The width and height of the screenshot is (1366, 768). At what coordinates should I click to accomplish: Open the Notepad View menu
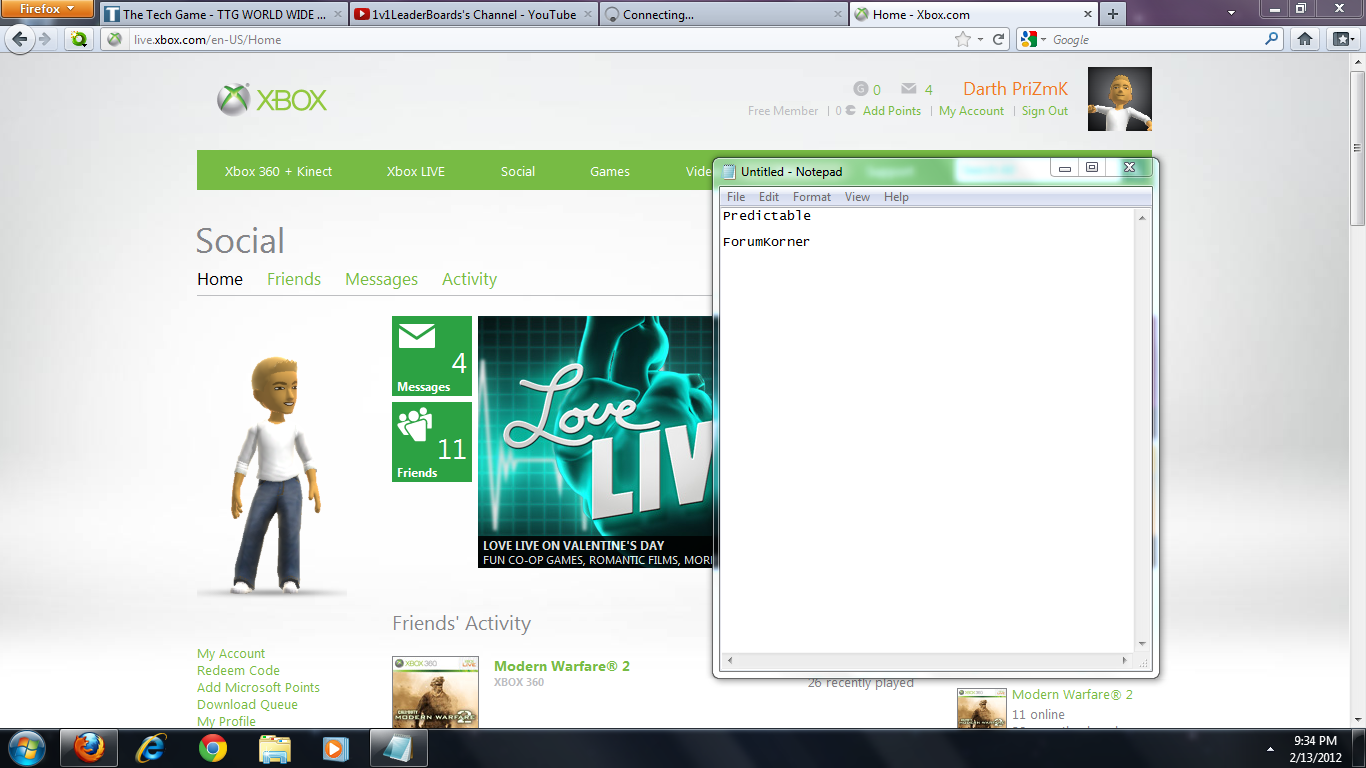tap(857, 197)
